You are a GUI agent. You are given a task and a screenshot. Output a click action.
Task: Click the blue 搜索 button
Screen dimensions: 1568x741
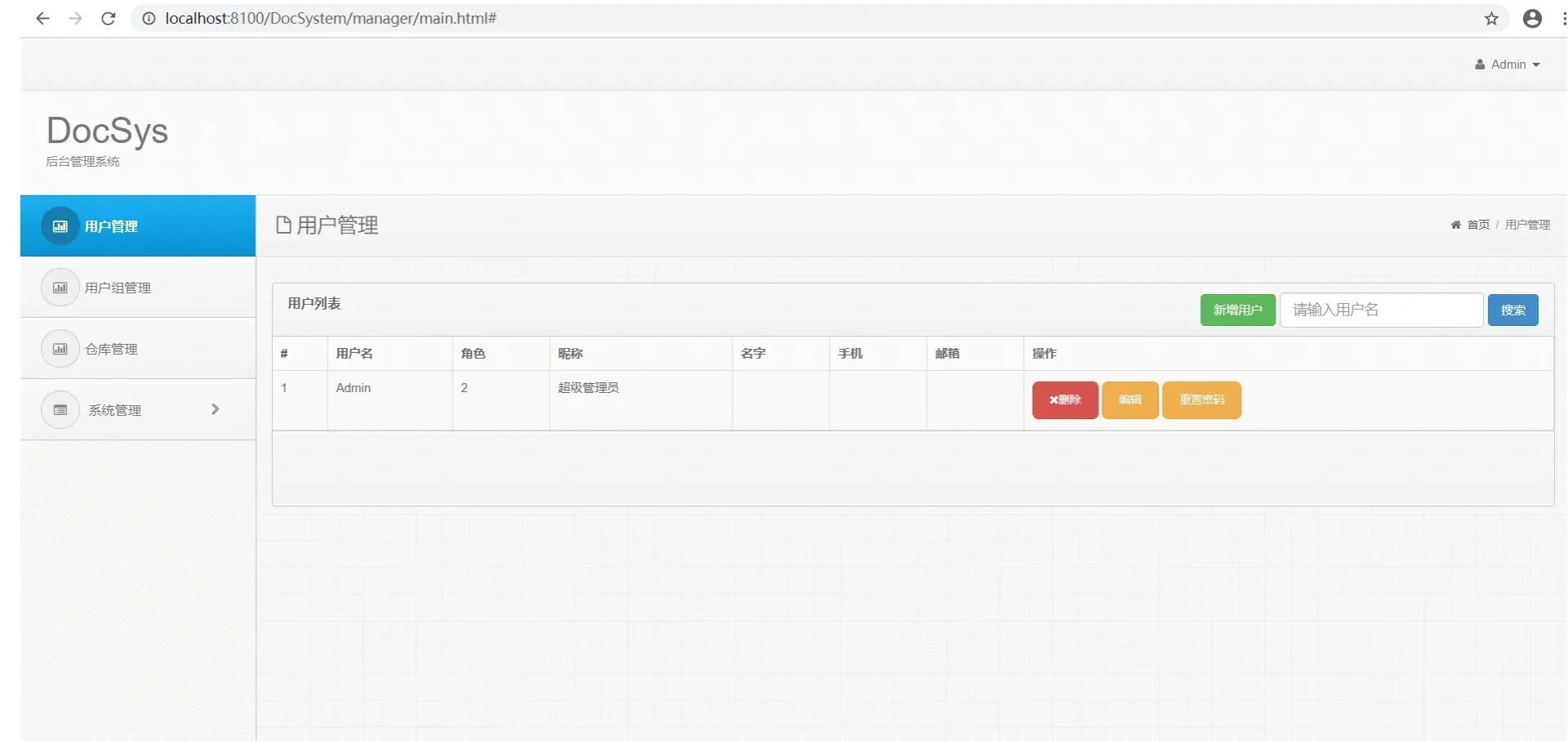click(1512, 310)
